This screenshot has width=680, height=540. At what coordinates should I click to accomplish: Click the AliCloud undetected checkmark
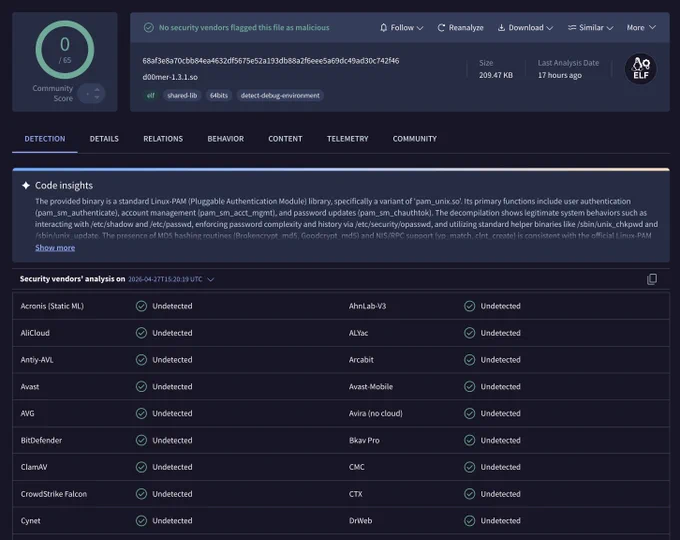coord(141,333)
